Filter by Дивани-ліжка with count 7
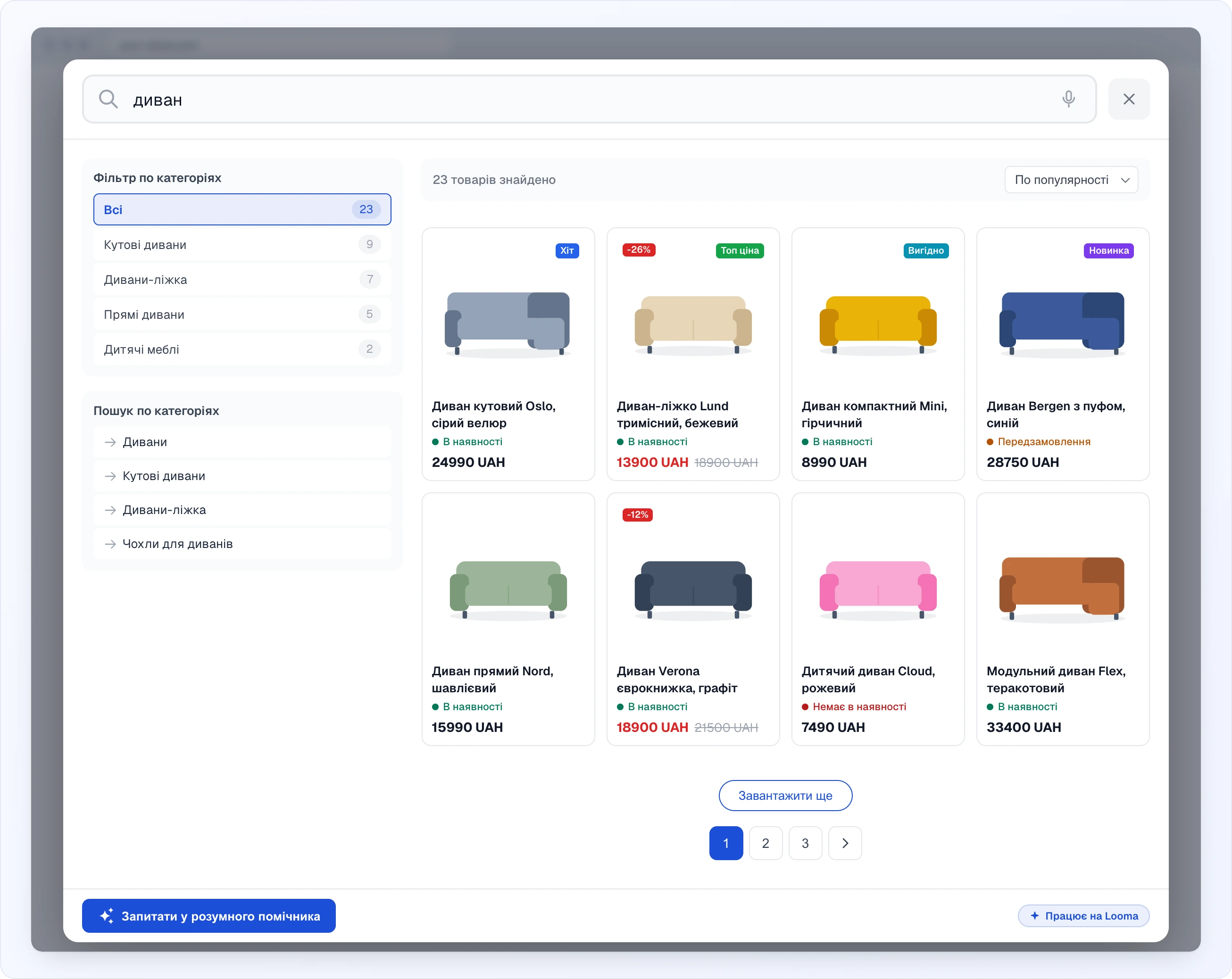Image resolution: width=1232 pixels, height=979 pixels. point(242,279)
